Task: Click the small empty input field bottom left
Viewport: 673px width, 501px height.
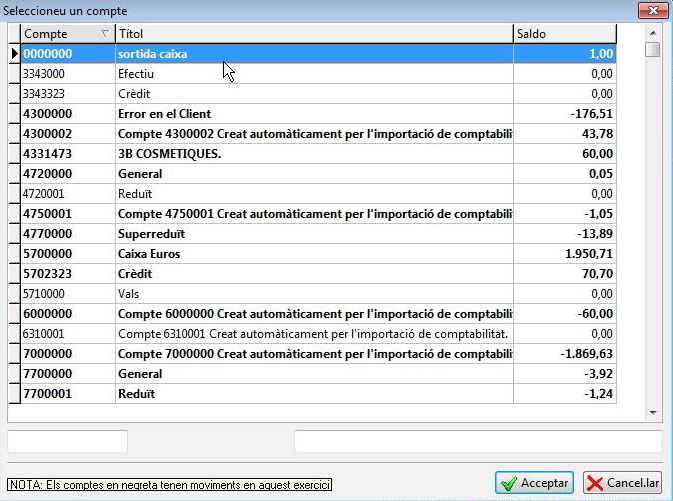Action: point(67,441)
